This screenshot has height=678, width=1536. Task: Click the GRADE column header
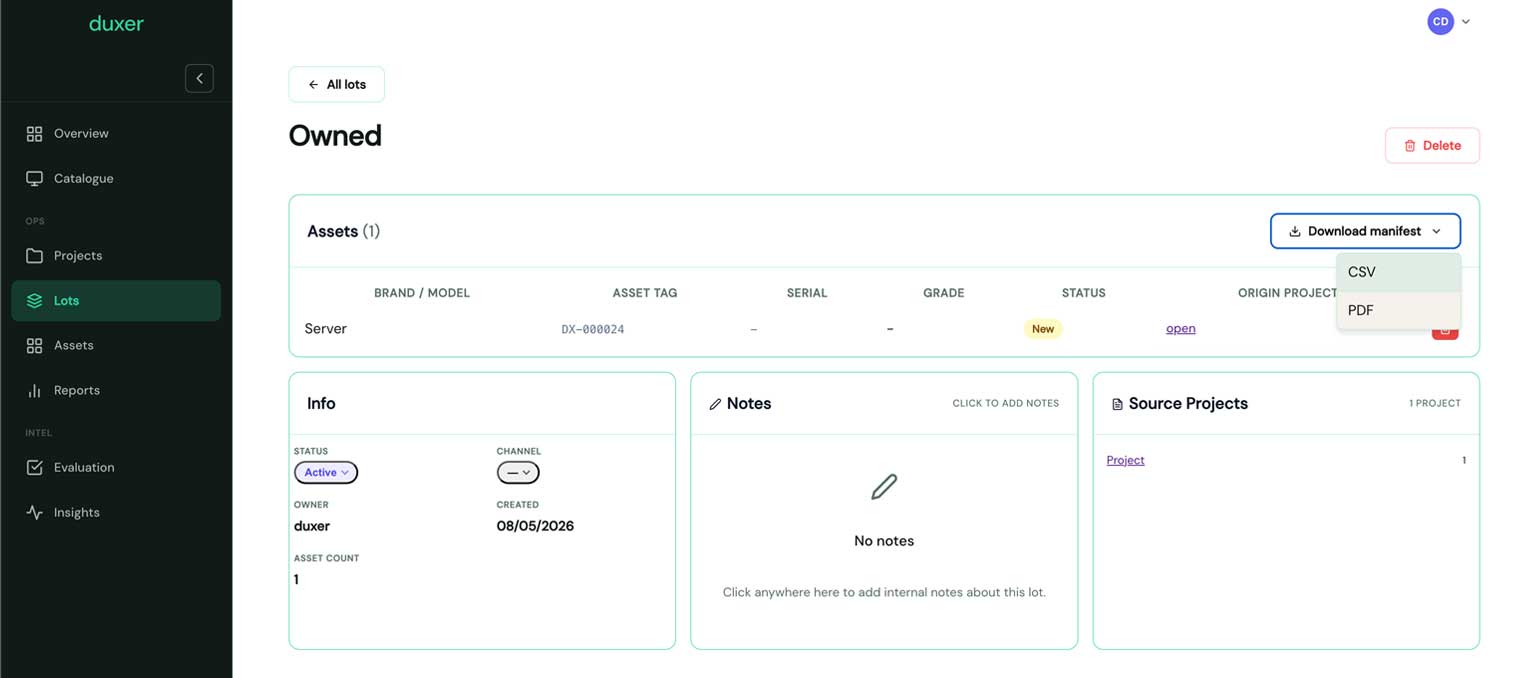944,293
